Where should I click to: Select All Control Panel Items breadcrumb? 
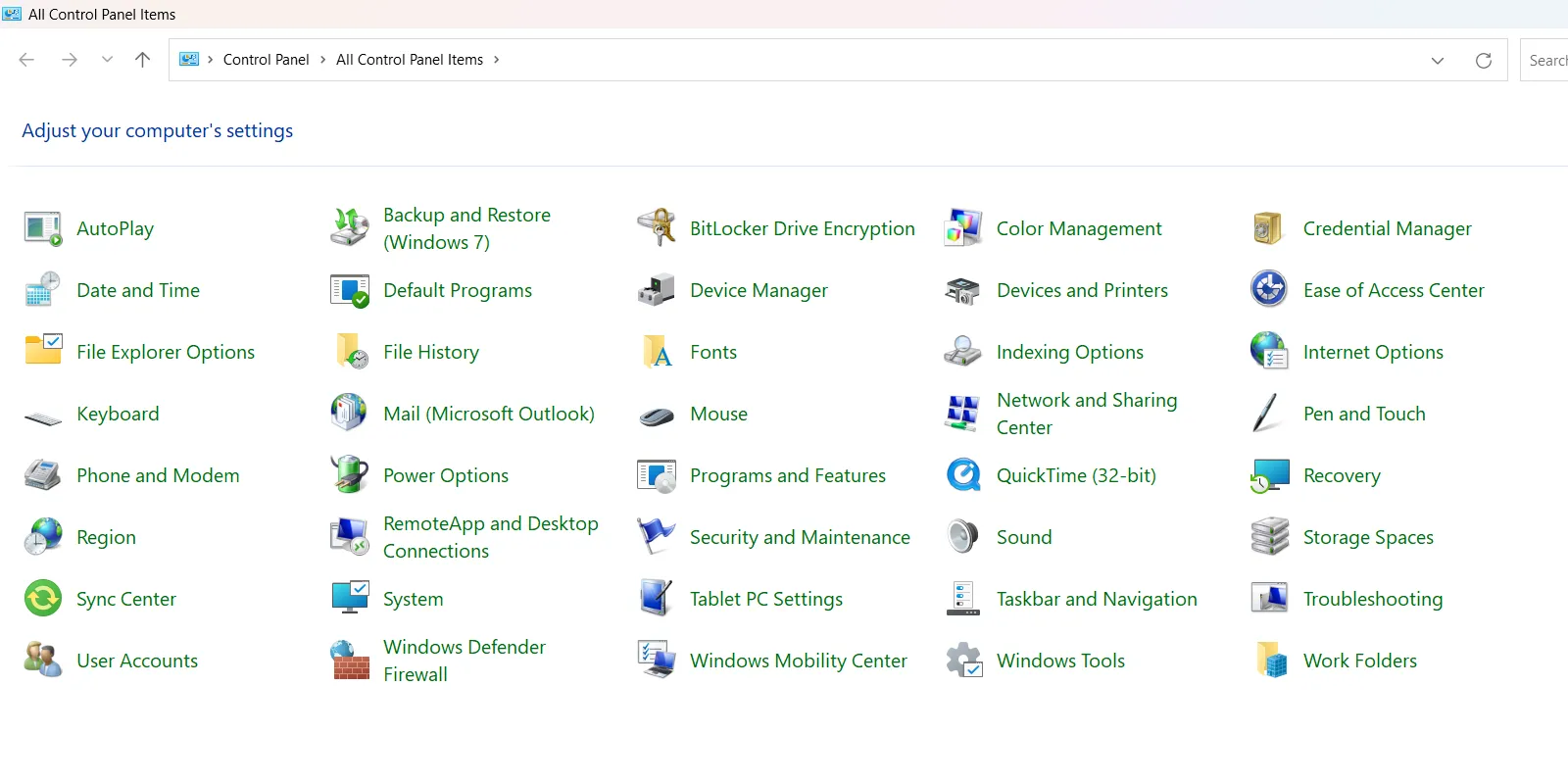click(x=409, y=60)
